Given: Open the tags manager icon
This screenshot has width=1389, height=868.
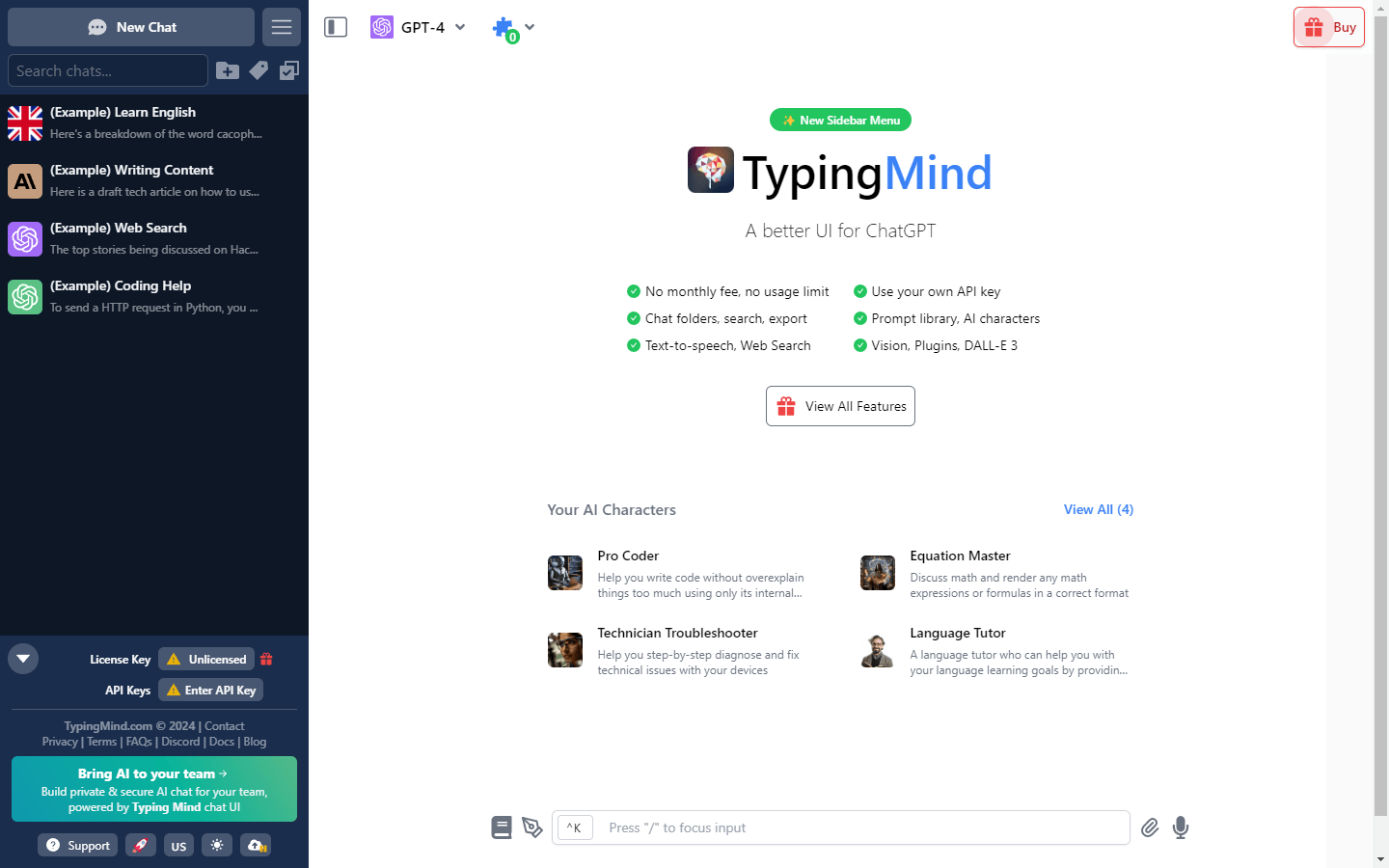Looking at the screenshot, I should click(259, 70).
